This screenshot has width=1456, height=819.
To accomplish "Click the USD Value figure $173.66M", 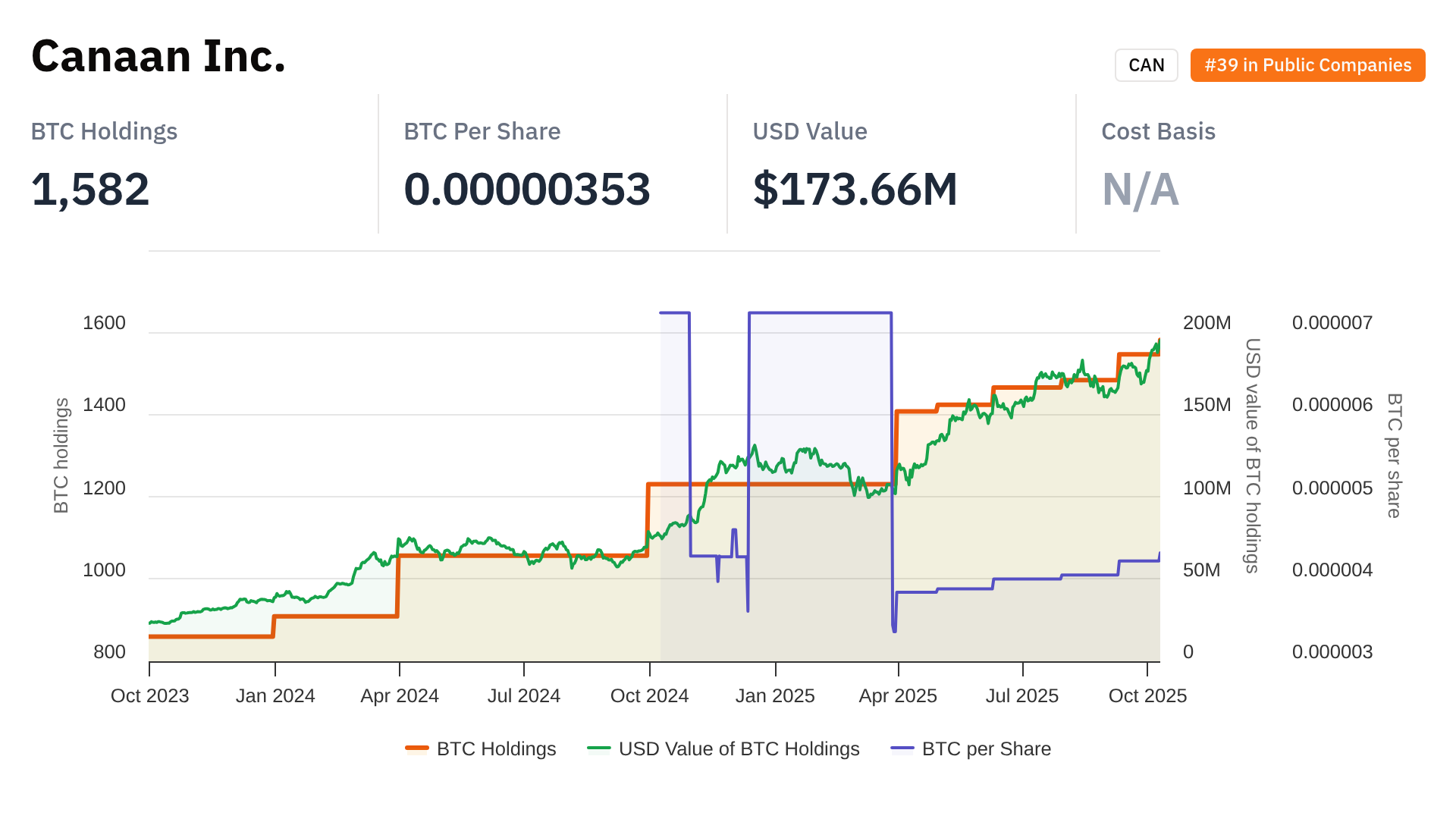I will 855,189.
